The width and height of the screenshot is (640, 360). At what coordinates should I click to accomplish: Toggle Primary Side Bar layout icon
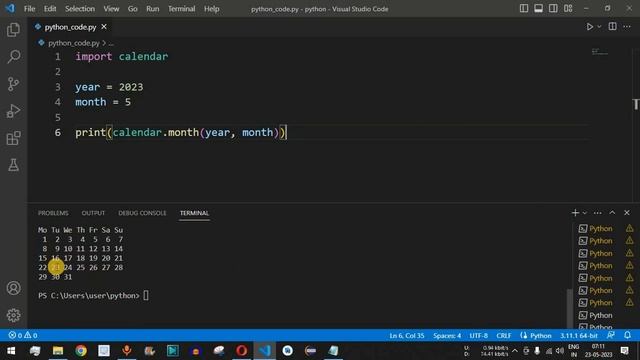point(524,9)
